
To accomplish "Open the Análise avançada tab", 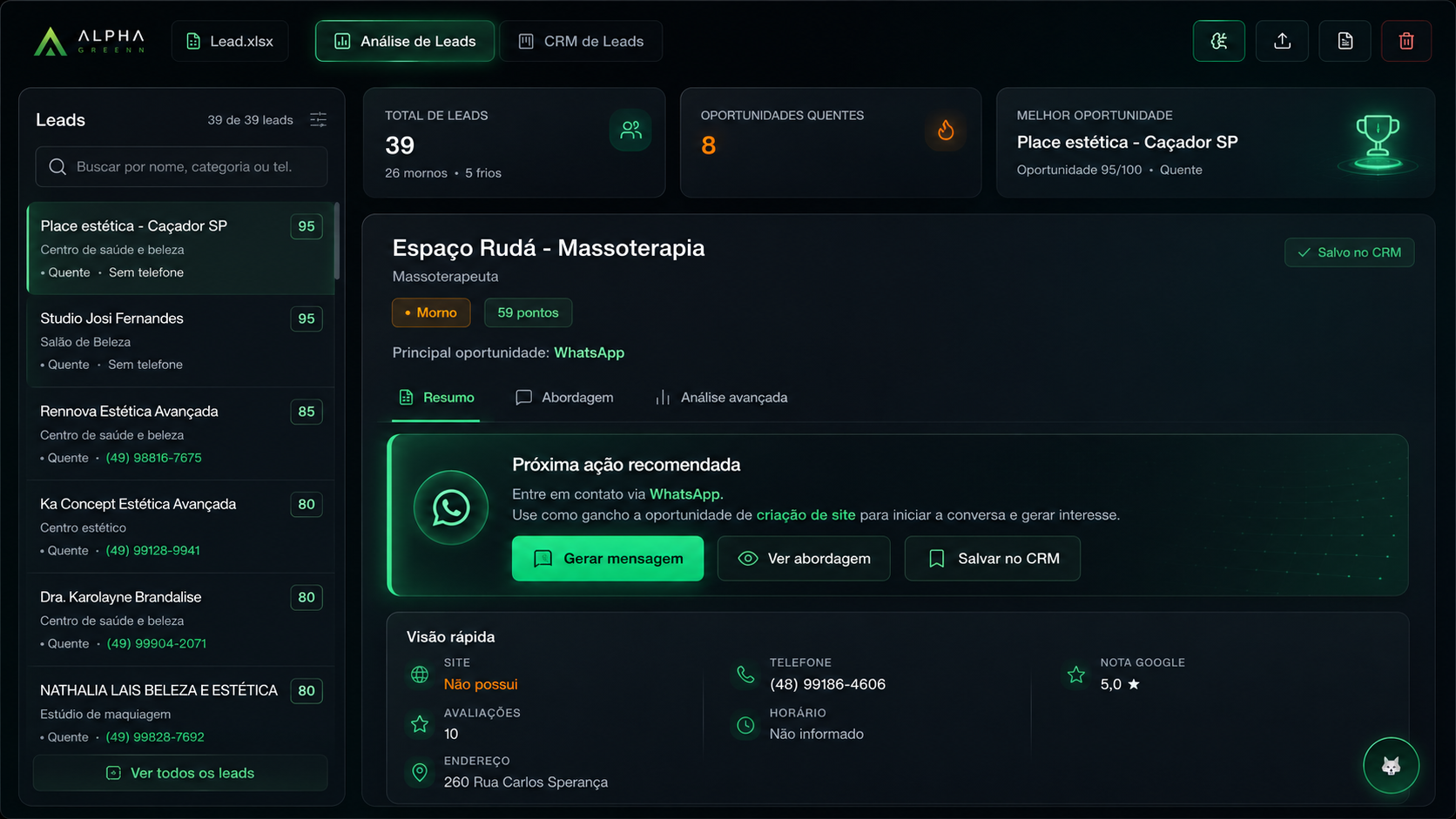I will (x=722, y=398).
